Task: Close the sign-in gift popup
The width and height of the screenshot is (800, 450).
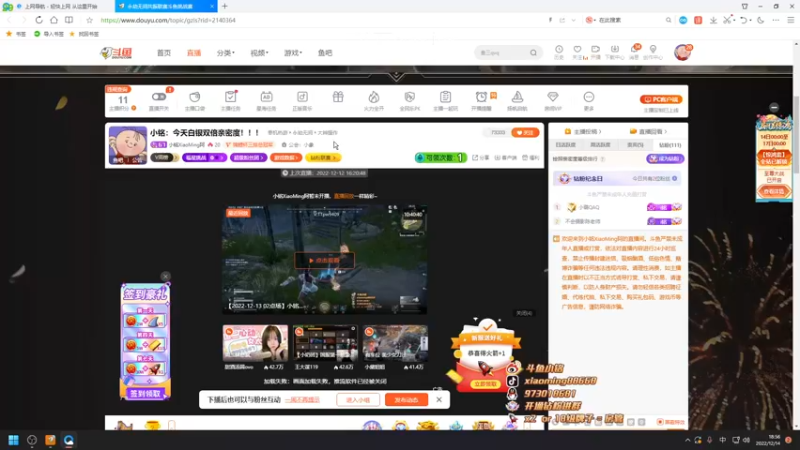Action: coord(165,277)
